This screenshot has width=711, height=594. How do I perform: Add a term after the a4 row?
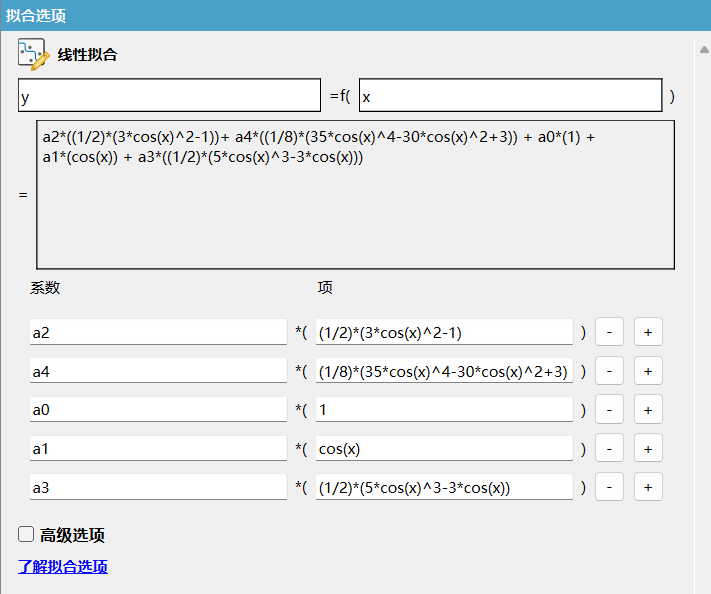click(x=648, y=371)
